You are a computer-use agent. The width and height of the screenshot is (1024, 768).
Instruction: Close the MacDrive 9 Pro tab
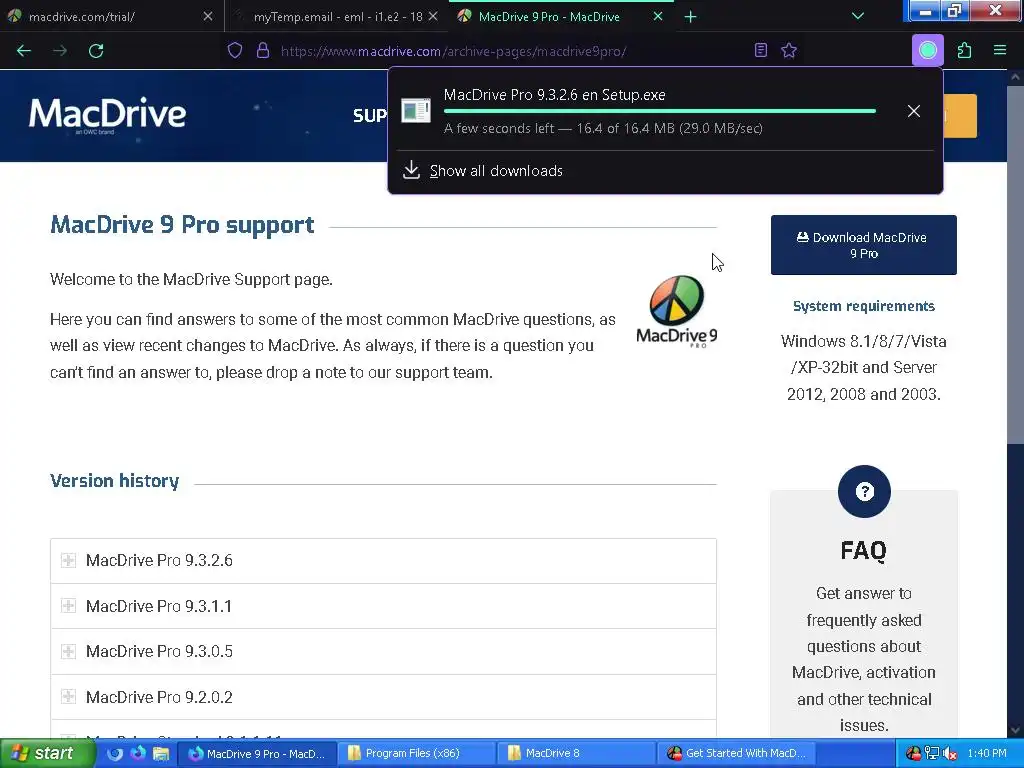coord(658,16)
